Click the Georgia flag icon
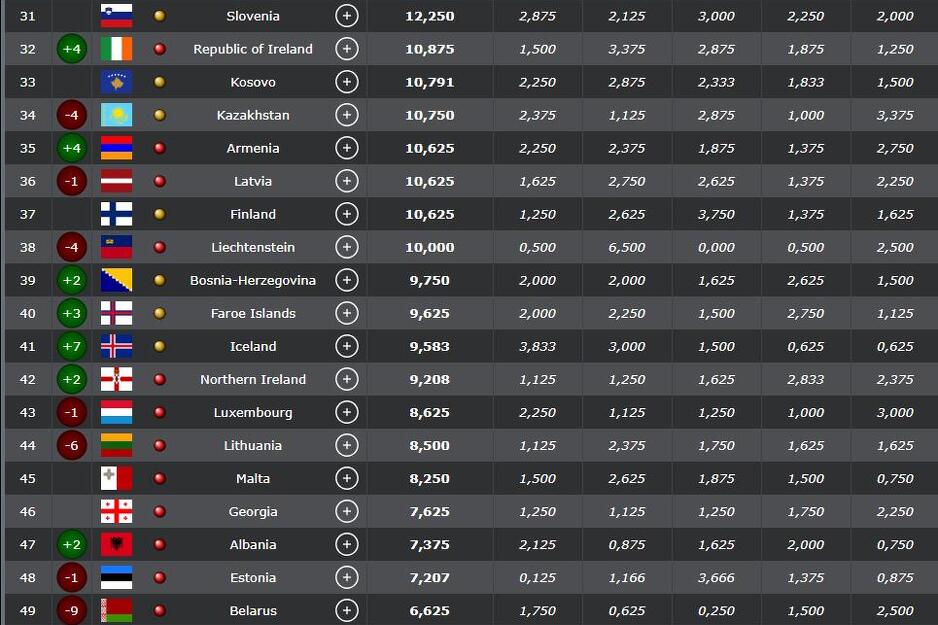938x625 pixels. [116, 511]
